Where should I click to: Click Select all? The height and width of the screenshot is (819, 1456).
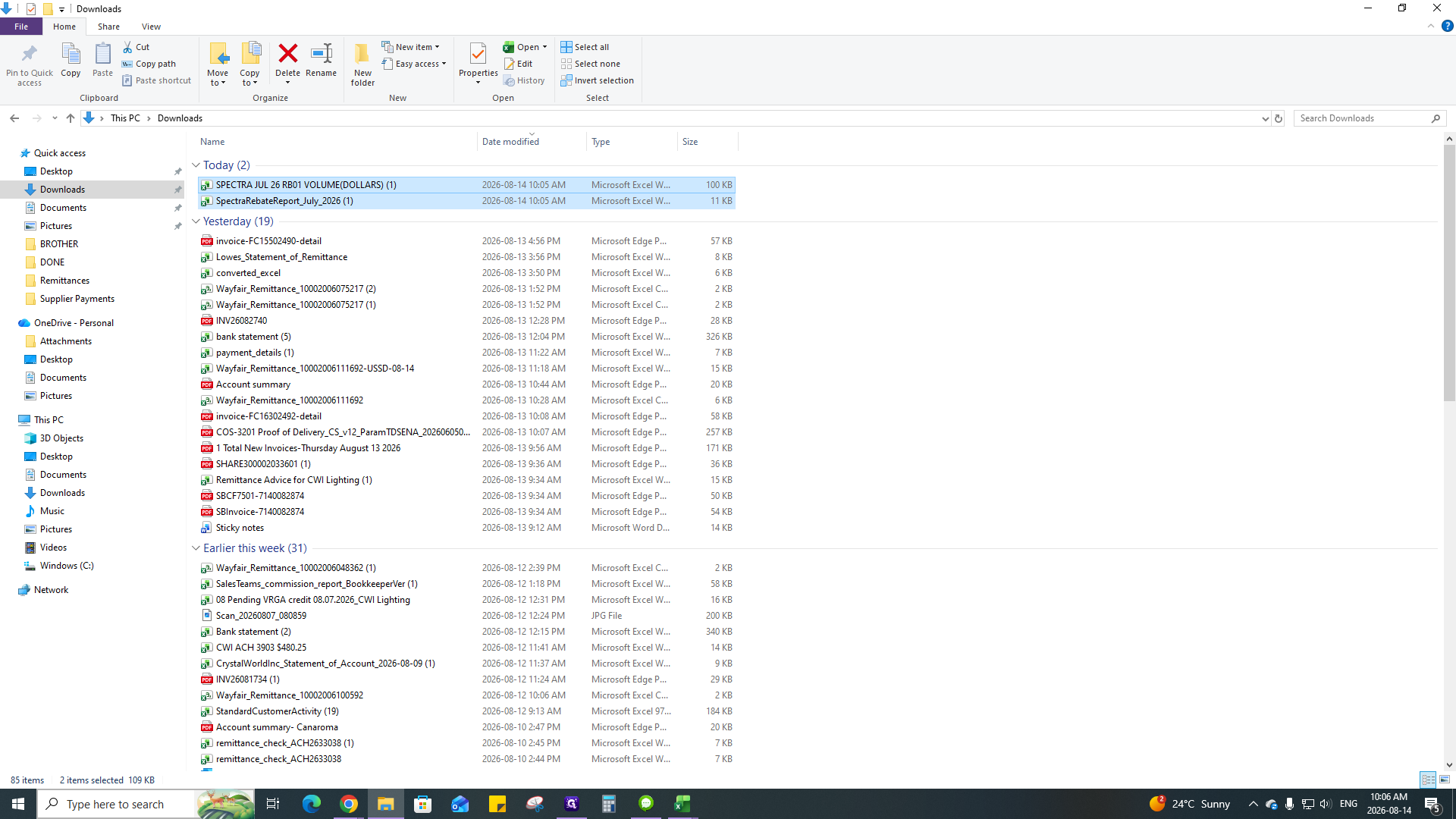[585, 47]
